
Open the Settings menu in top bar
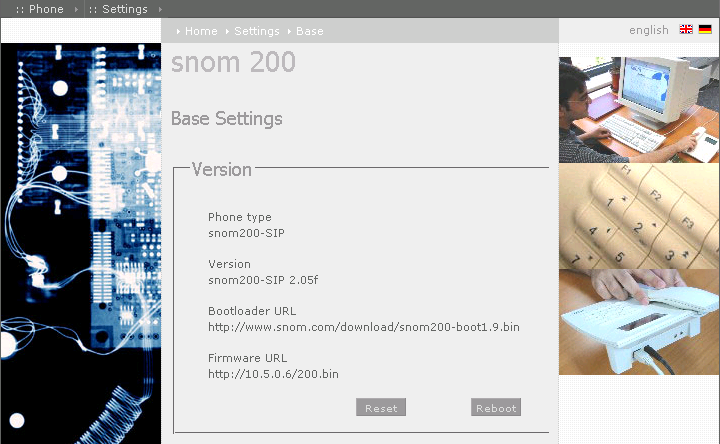coord(118,9)
